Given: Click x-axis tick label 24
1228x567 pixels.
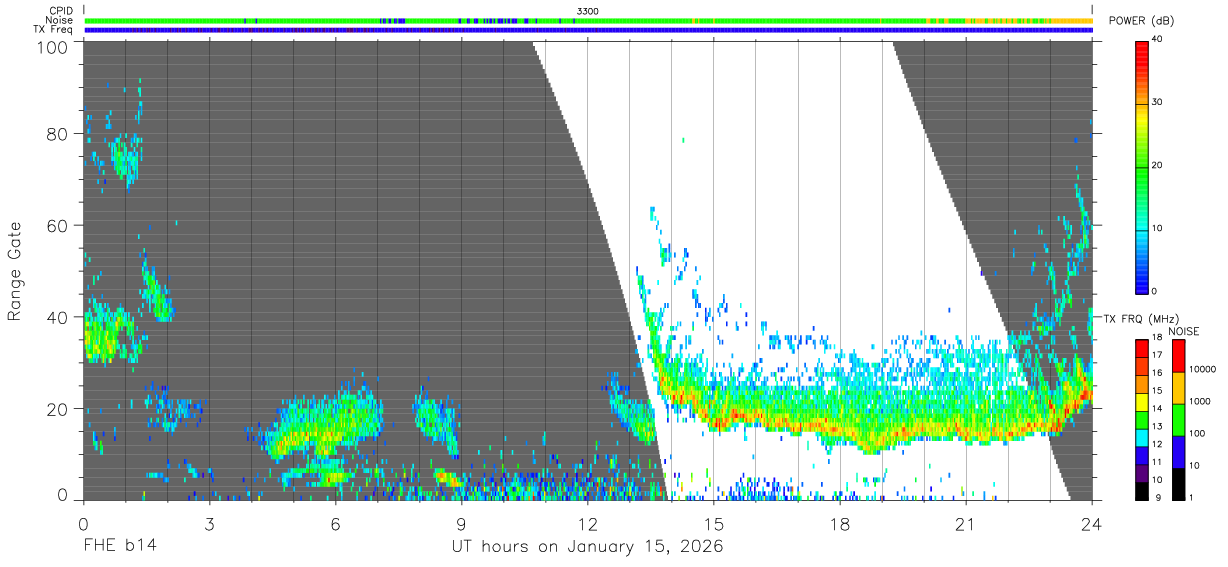Looking at the screenshot, I should tap(1091, 523).
